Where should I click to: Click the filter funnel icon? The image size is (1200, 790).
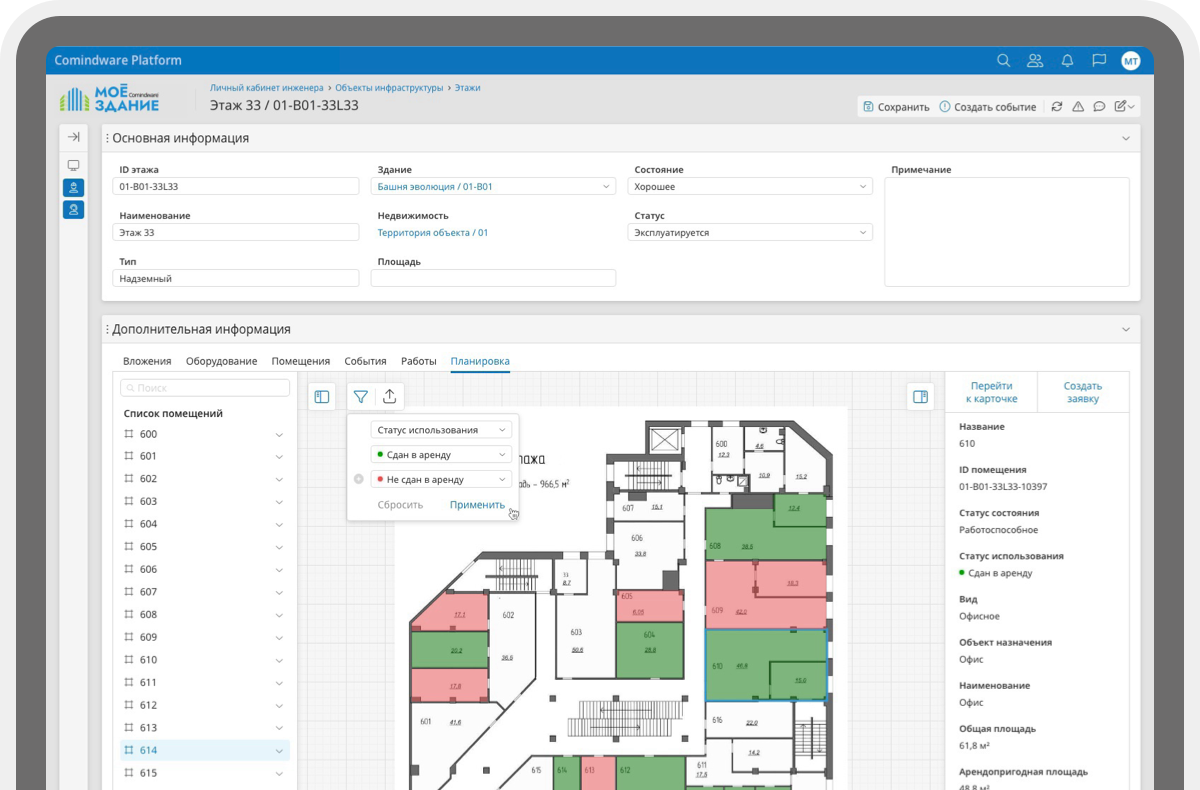[x=361, y=397]
